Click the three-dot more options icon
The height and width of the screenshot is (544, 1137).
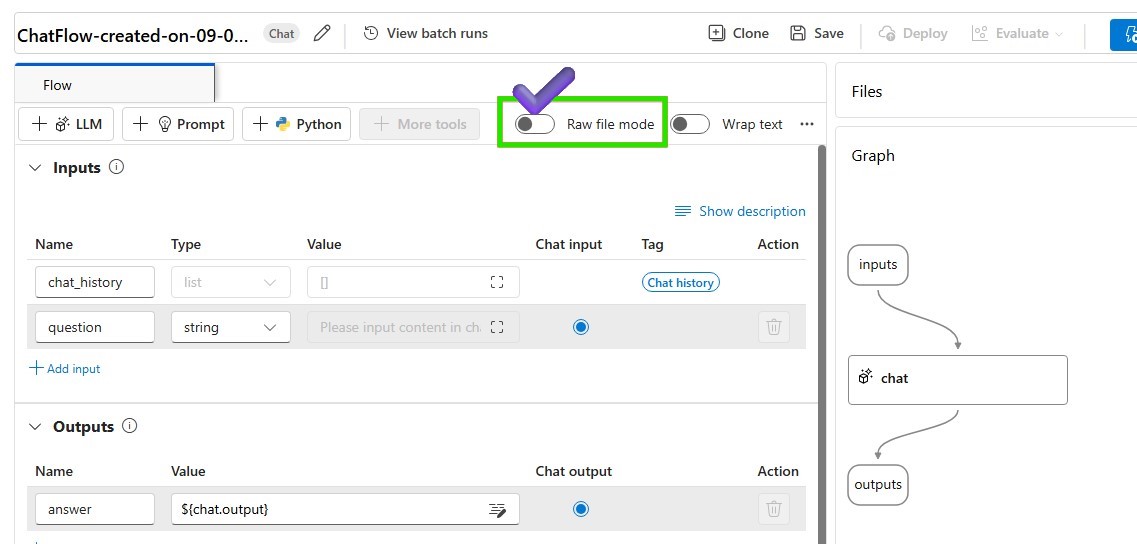click(807, 124)
